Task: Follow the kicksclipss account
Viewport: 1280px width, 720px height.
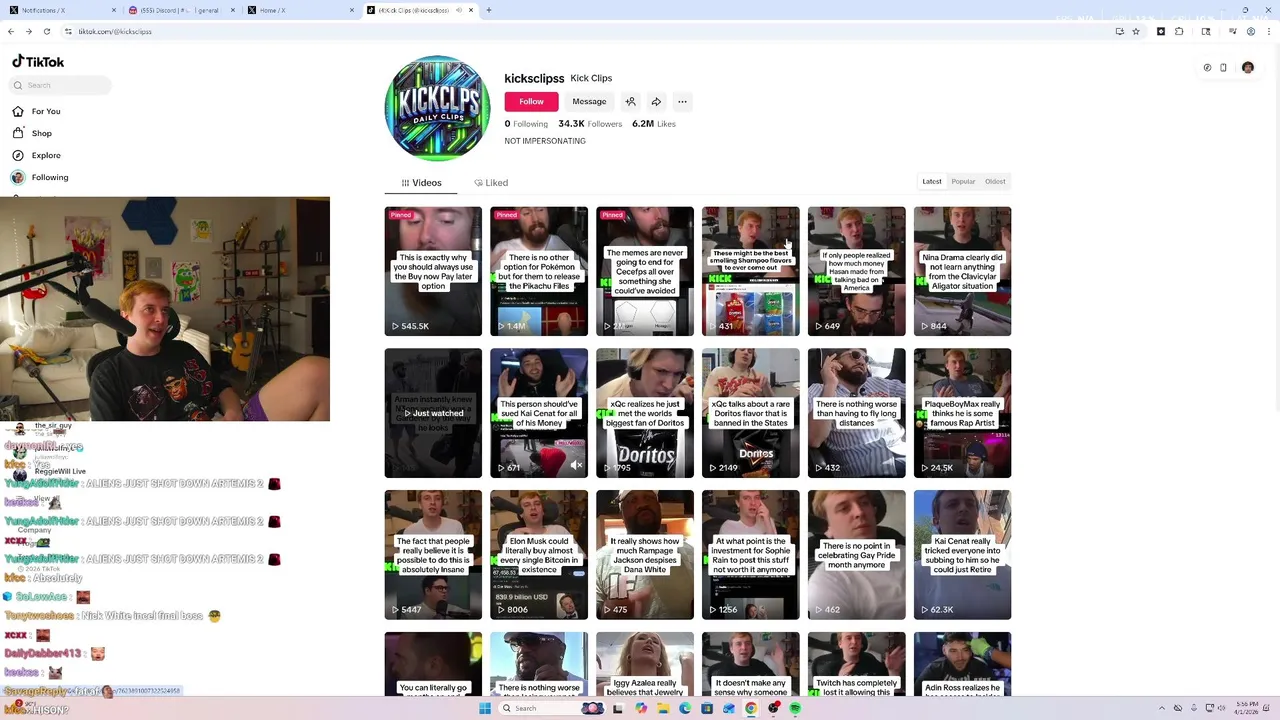Action: tap(531, 101)
